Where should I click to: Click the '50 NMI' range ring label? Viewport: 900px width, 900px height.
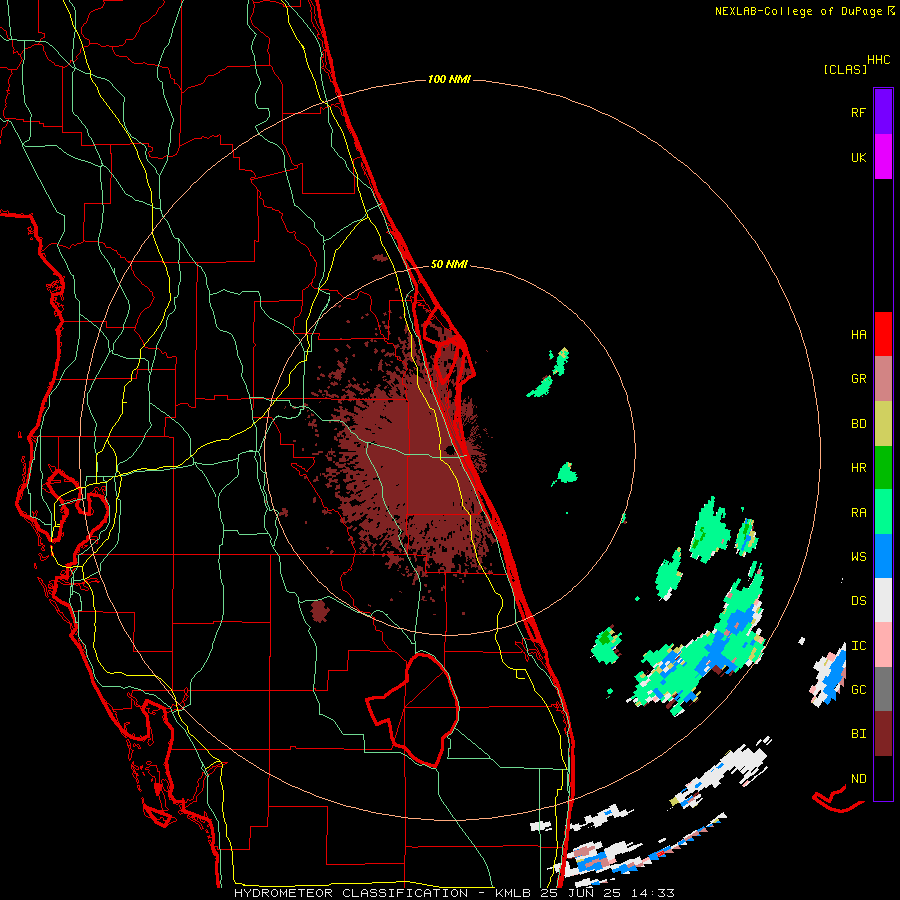tap(449, 264)
